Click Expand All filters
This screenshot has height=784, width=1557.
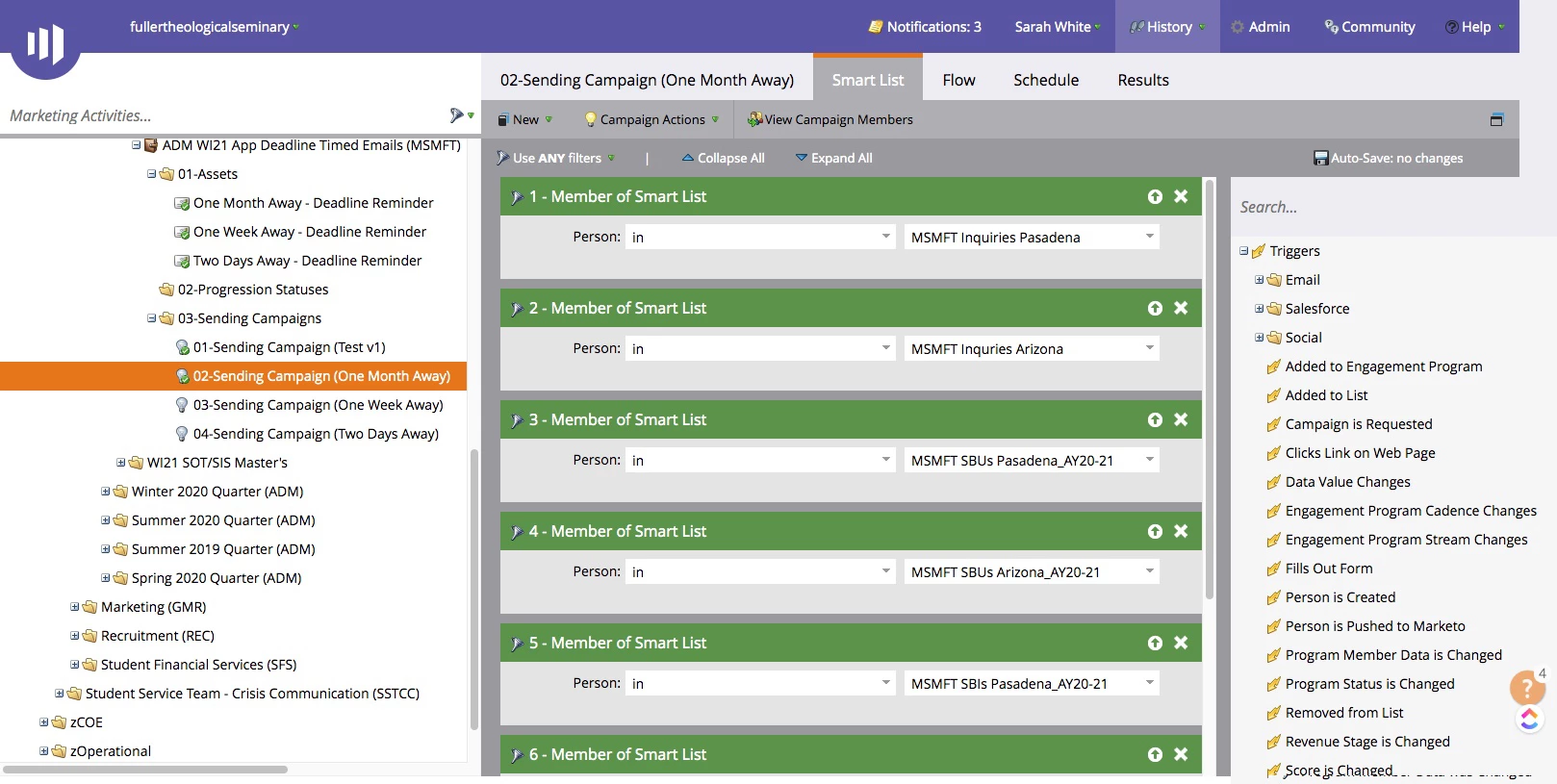(x=833, y=158)
